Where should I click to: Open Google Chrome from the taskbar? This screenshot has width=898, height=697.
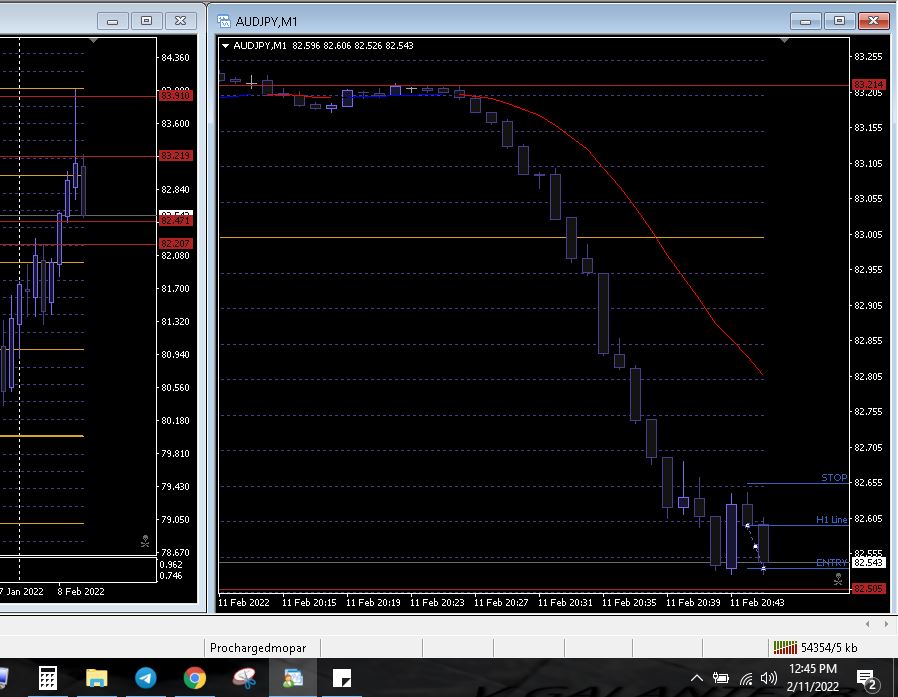coord(195,678)
